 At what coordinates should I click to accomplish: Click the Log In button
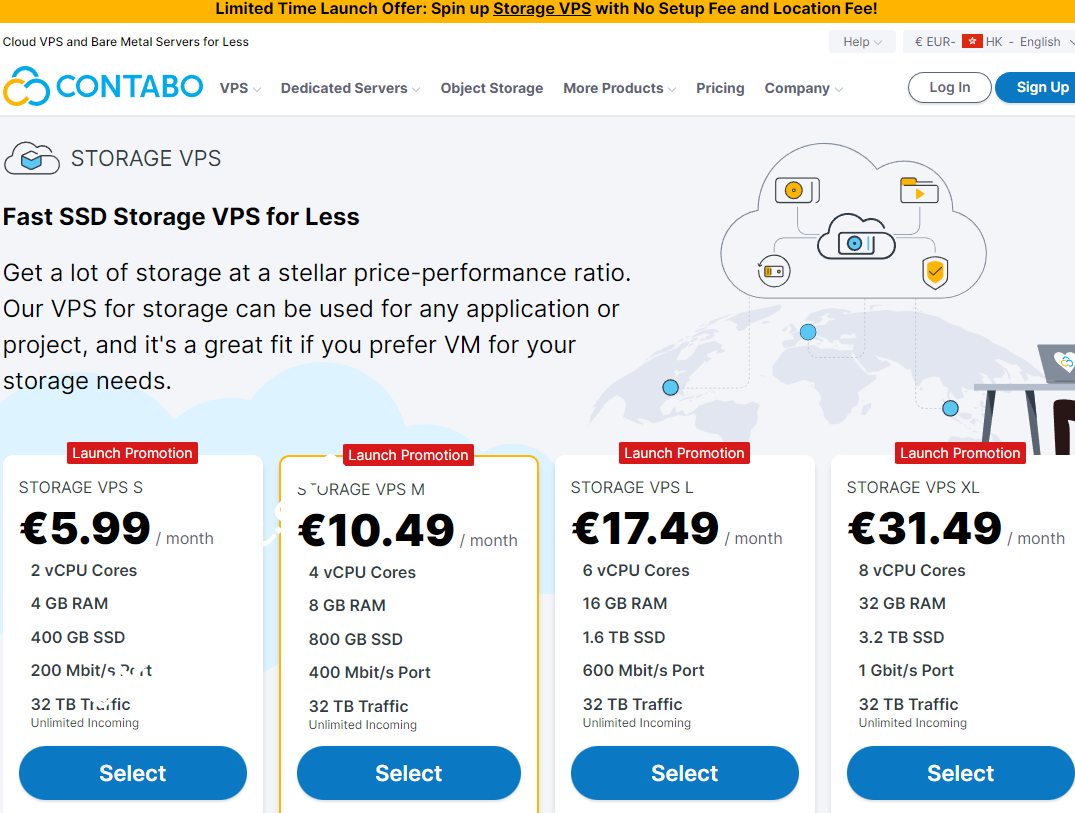(x=949, y=87)
